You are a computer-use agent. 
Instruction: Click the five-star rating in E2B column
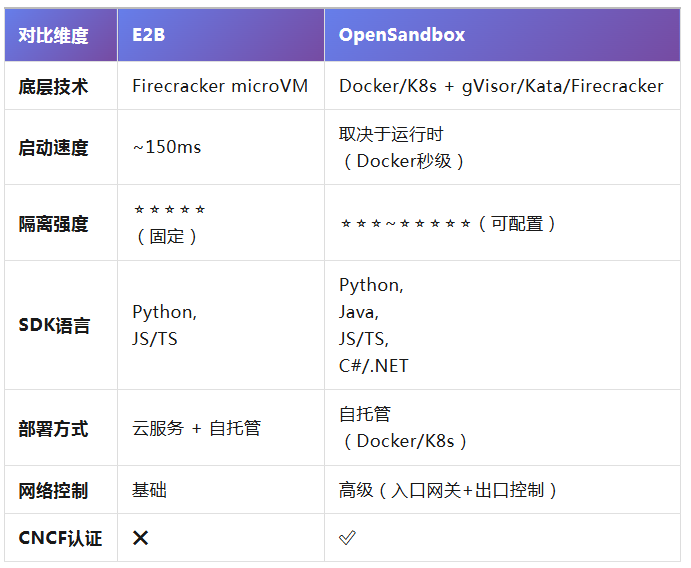click(x=170, y=210)
